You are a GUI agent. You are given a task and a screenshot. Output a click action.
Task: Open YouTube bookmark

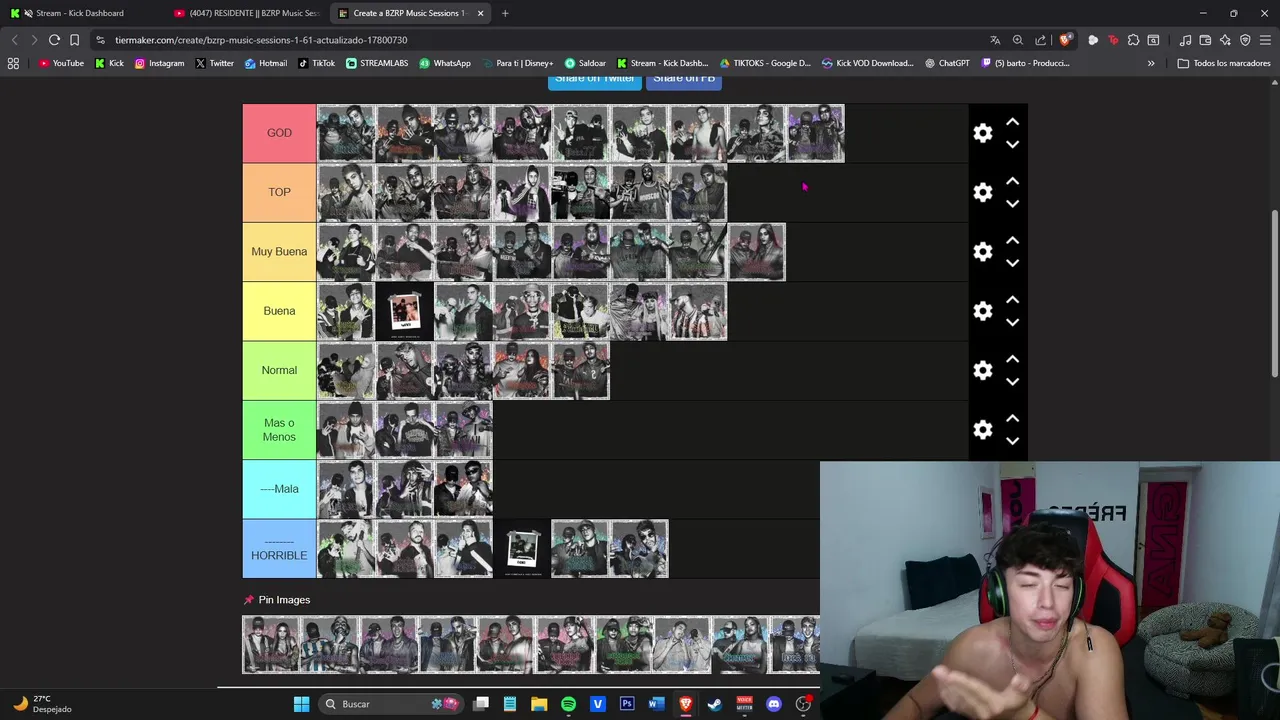(61, 63)
